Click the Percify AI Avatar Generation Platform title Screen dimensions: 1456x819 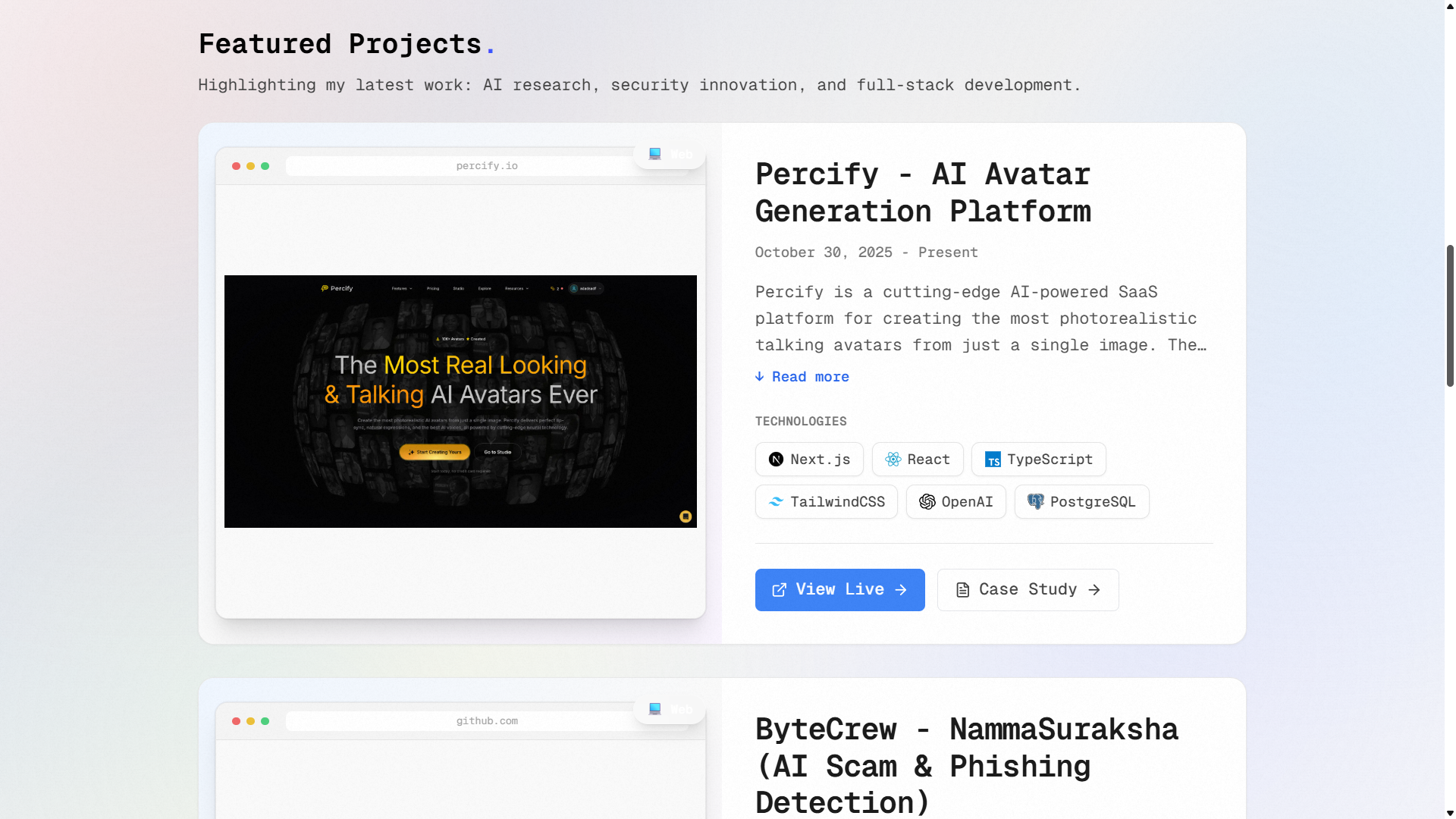[923, 193]
